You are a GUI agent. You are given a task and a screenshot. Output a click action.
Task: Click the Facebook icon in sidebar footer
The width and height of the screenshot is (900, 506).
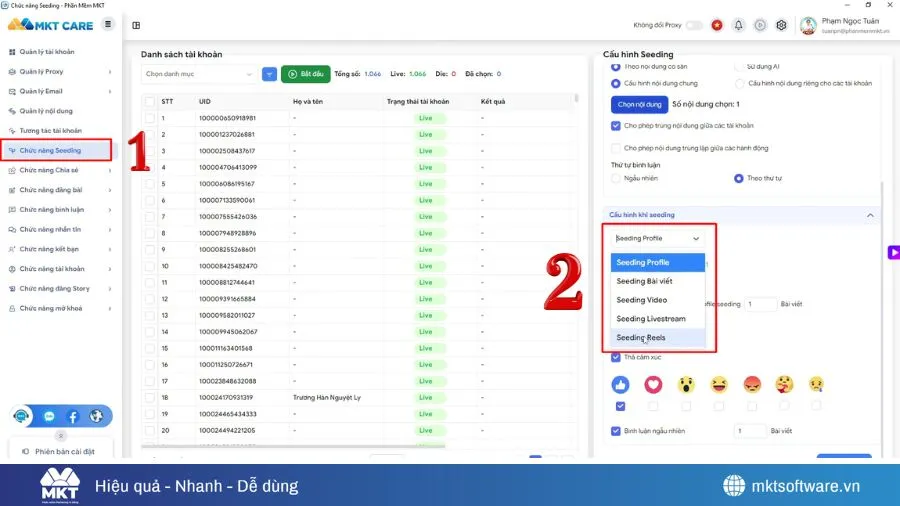coord(73,417)
